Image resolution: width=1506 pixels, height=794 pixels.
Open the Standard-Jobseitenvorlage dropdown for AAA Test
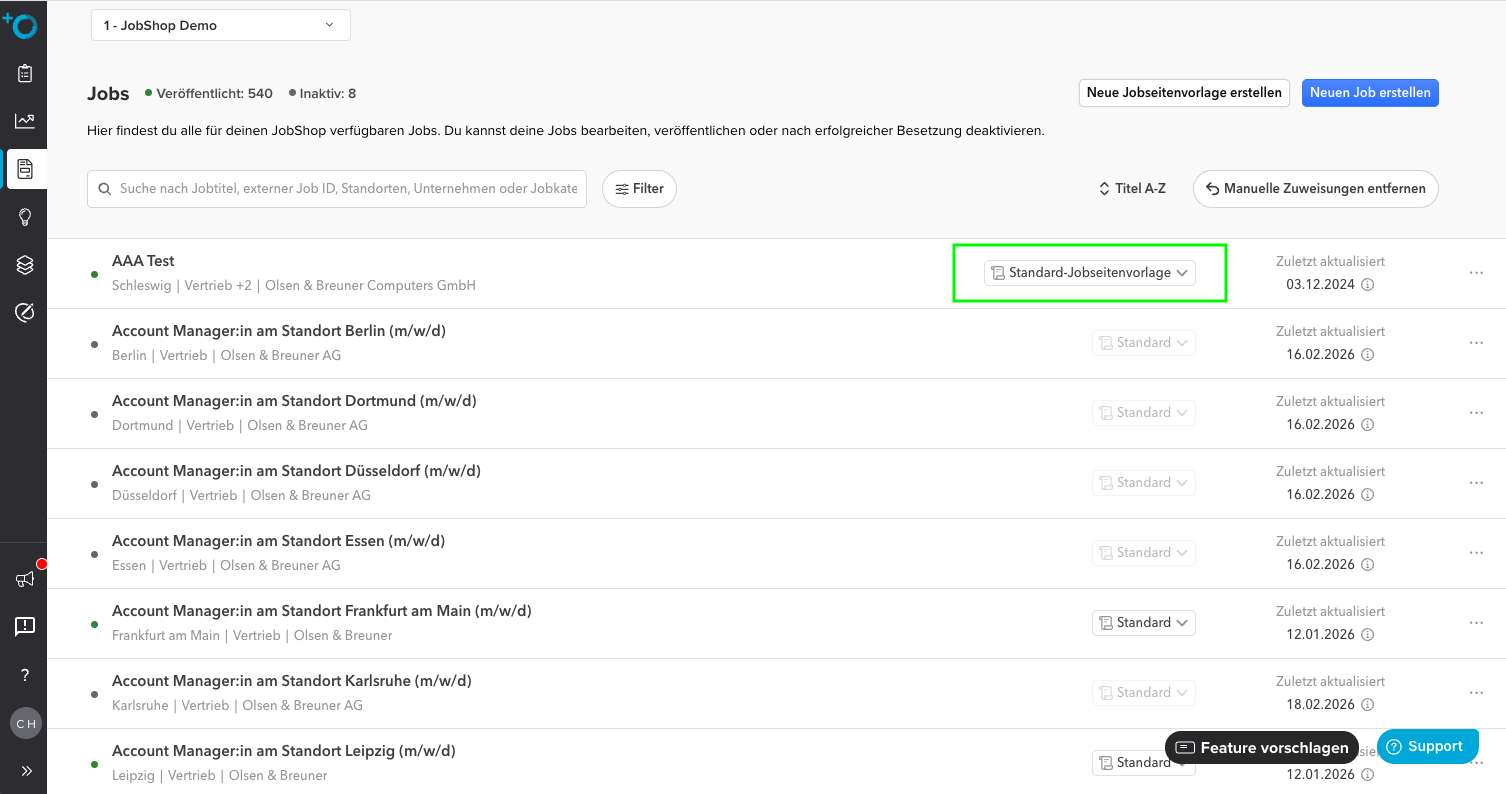(1090, 273)
